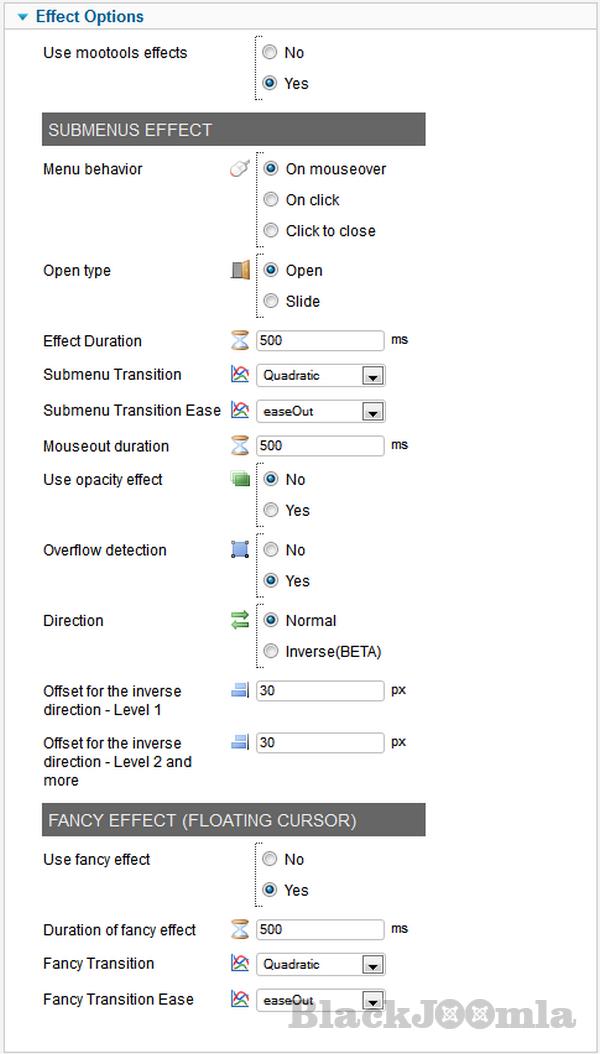Click the mouse icon beside Menu behavior
Viewport: 600px width, 1054px height.
pyautogui.click(x=239, y=169)
